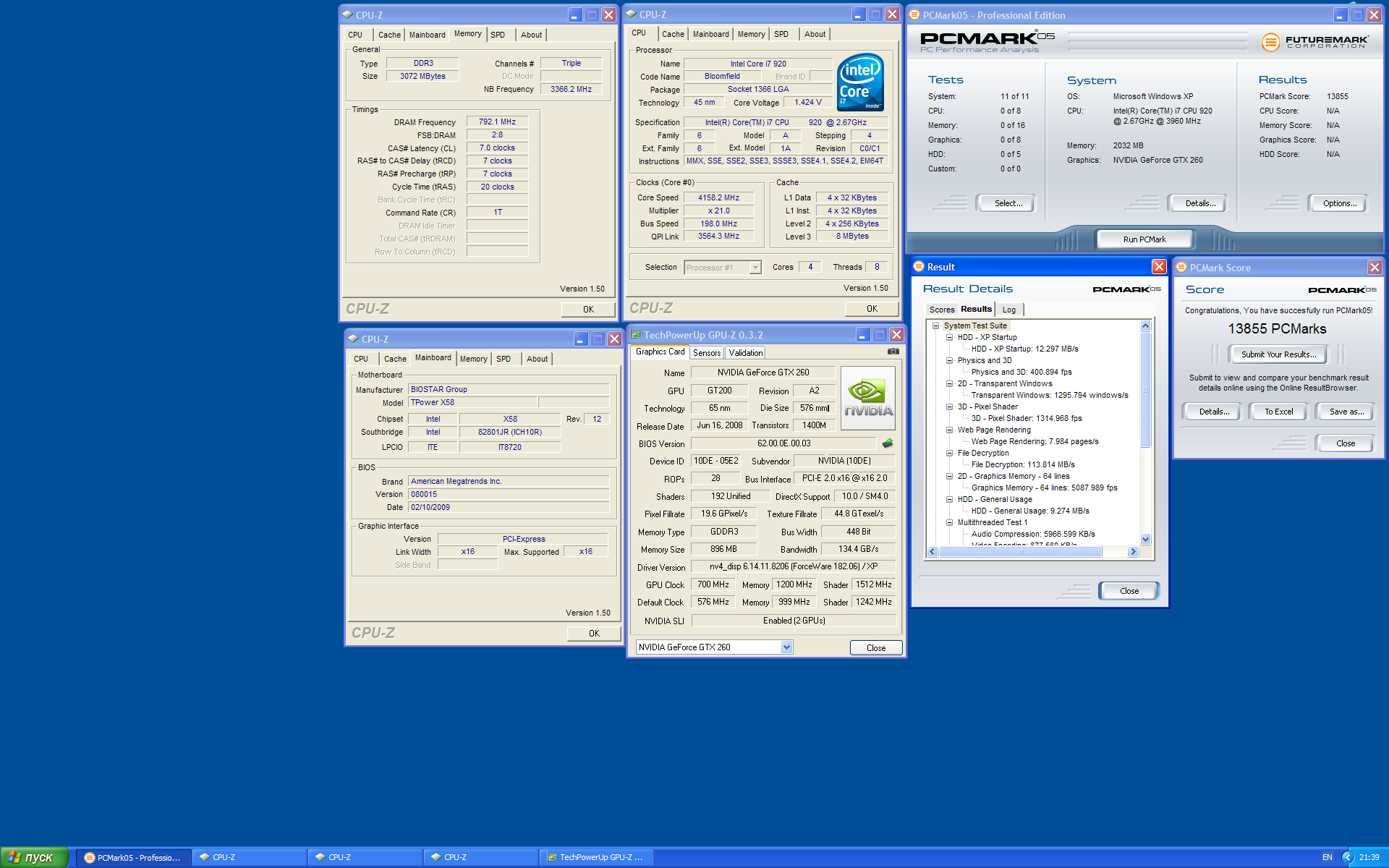This screenshot has height=868, width=1389.
Task: Click Close in the Result window
Action: pyautogui.click(x=1129, y=591)
